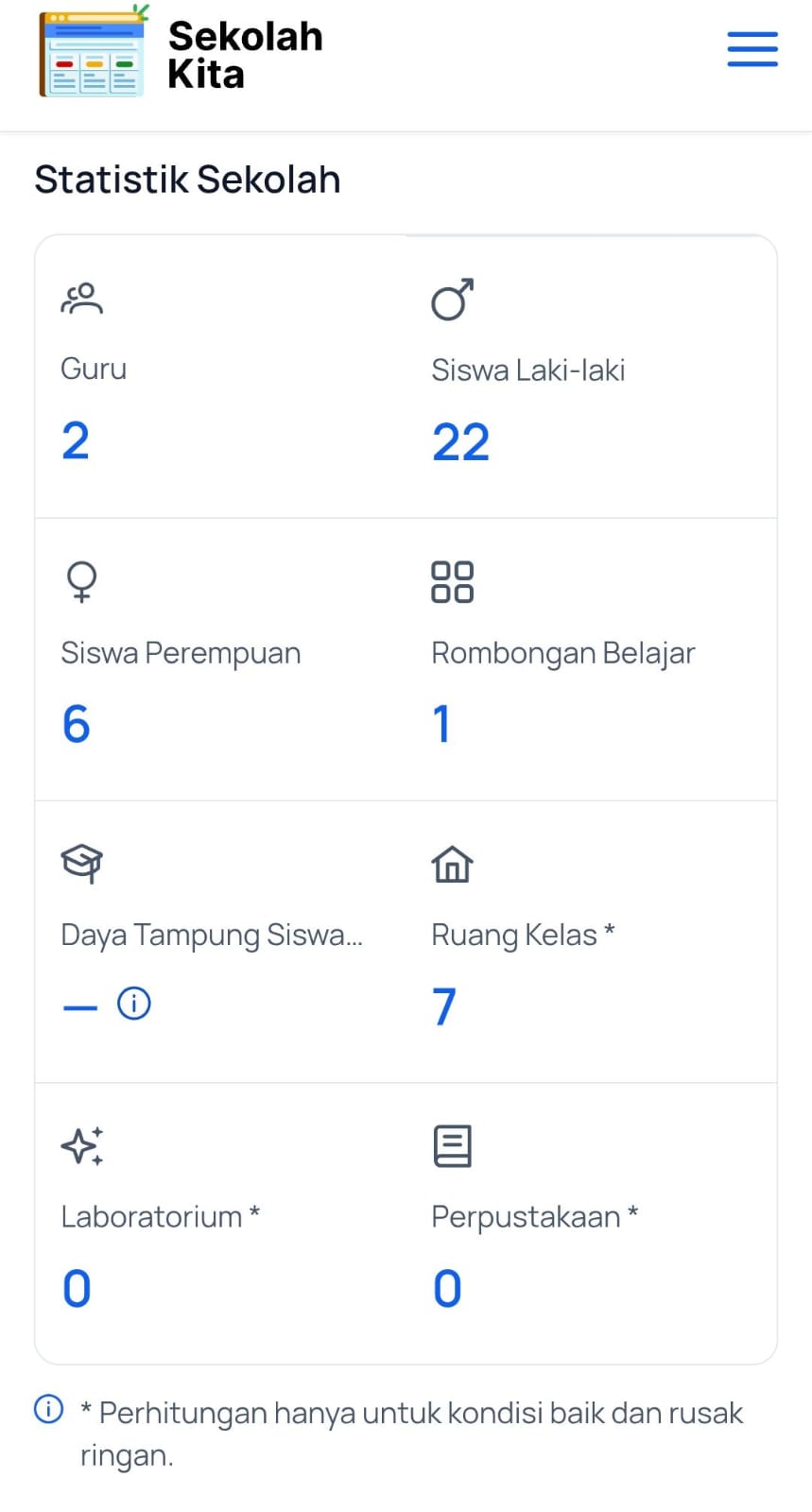Click the Ruang Kelas value 7
Image resolution: width=812 pixels, height=1512 pixels.
pos(444,1006)
